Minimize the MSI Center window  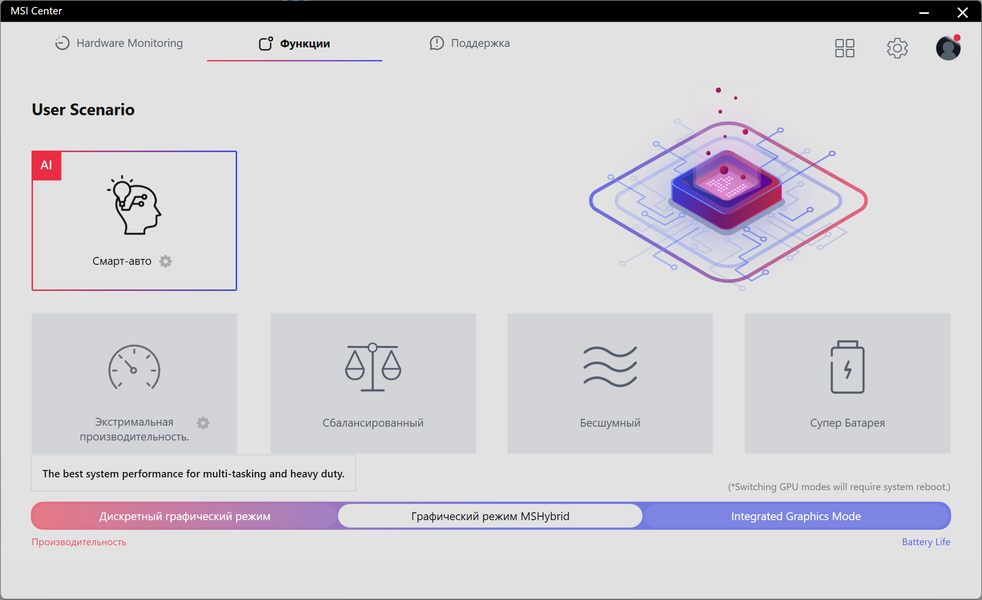pyautogui.click(x=924, y=12)
